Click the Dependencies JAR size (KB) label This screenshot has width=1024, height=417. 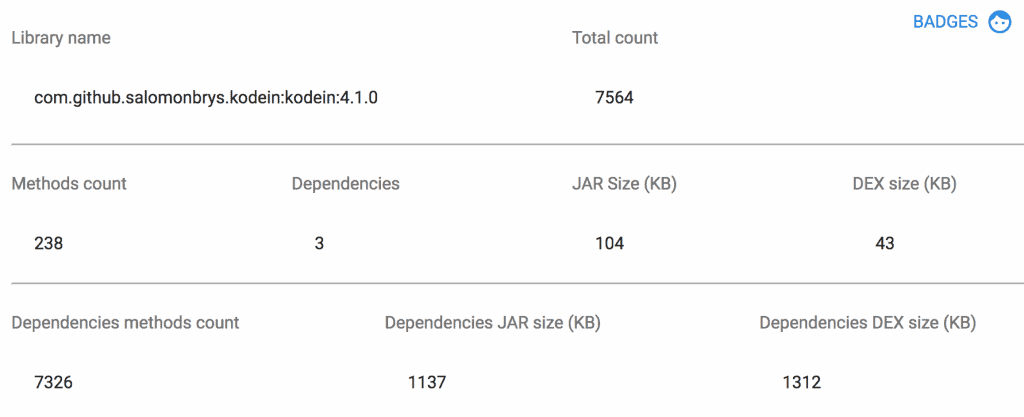point(492,322)
